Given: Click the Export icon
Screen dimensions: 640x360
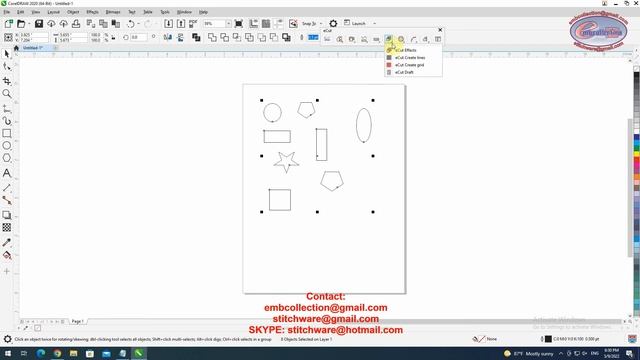Looking at the screenshot, I should click(x=181, y=24).
